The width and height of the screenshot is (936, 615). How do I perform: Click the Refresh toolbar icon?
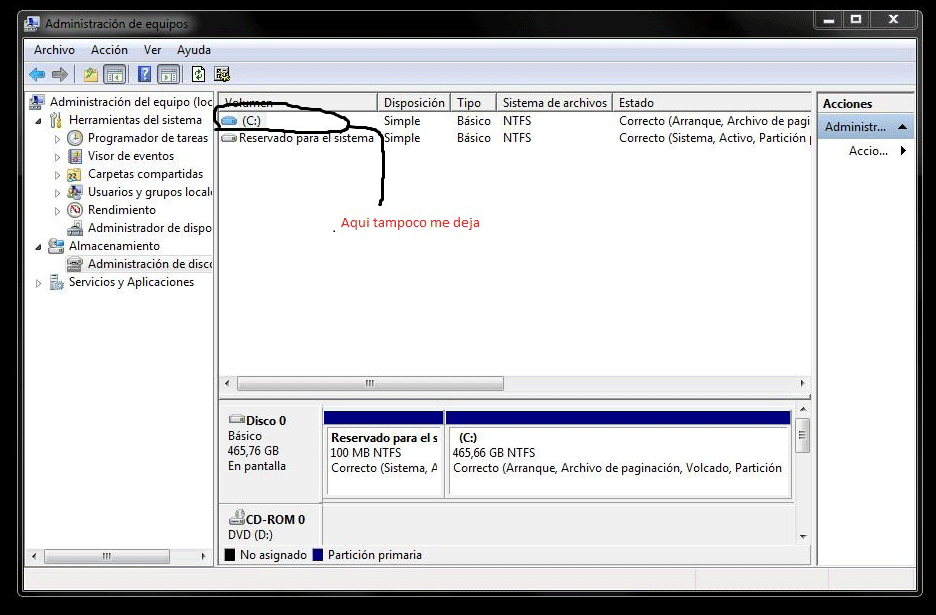coord(198,74)
